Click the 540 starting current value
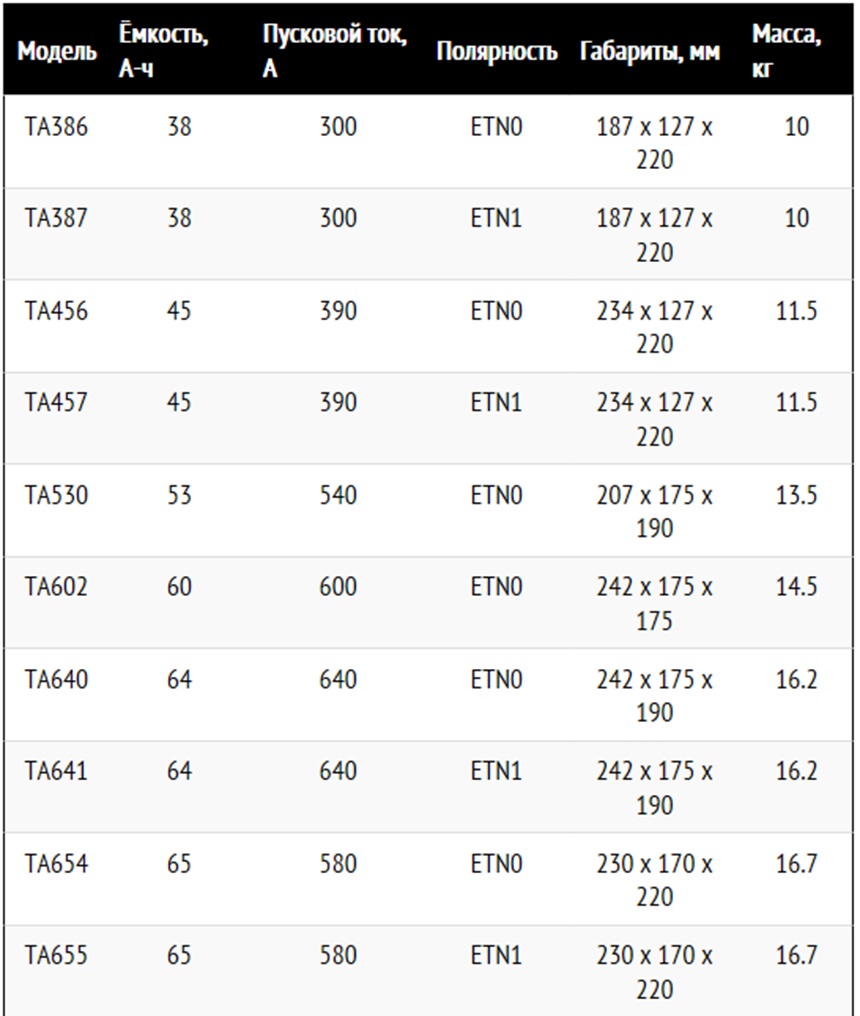This screenshot has height=1016, width=860. point(338,494)
